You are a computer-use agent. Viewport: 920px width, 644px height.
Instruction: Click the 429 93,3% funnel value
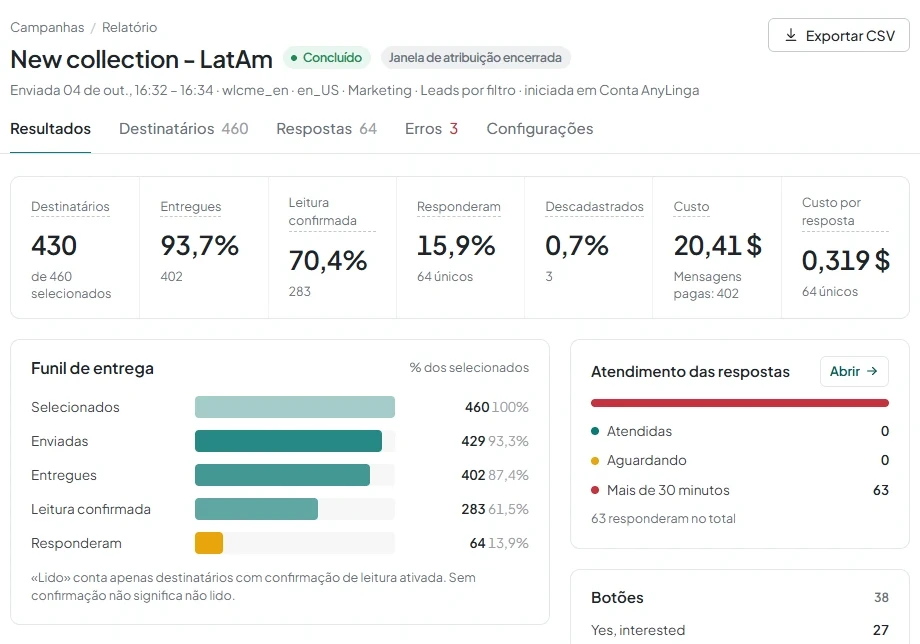tap(495, 441)
